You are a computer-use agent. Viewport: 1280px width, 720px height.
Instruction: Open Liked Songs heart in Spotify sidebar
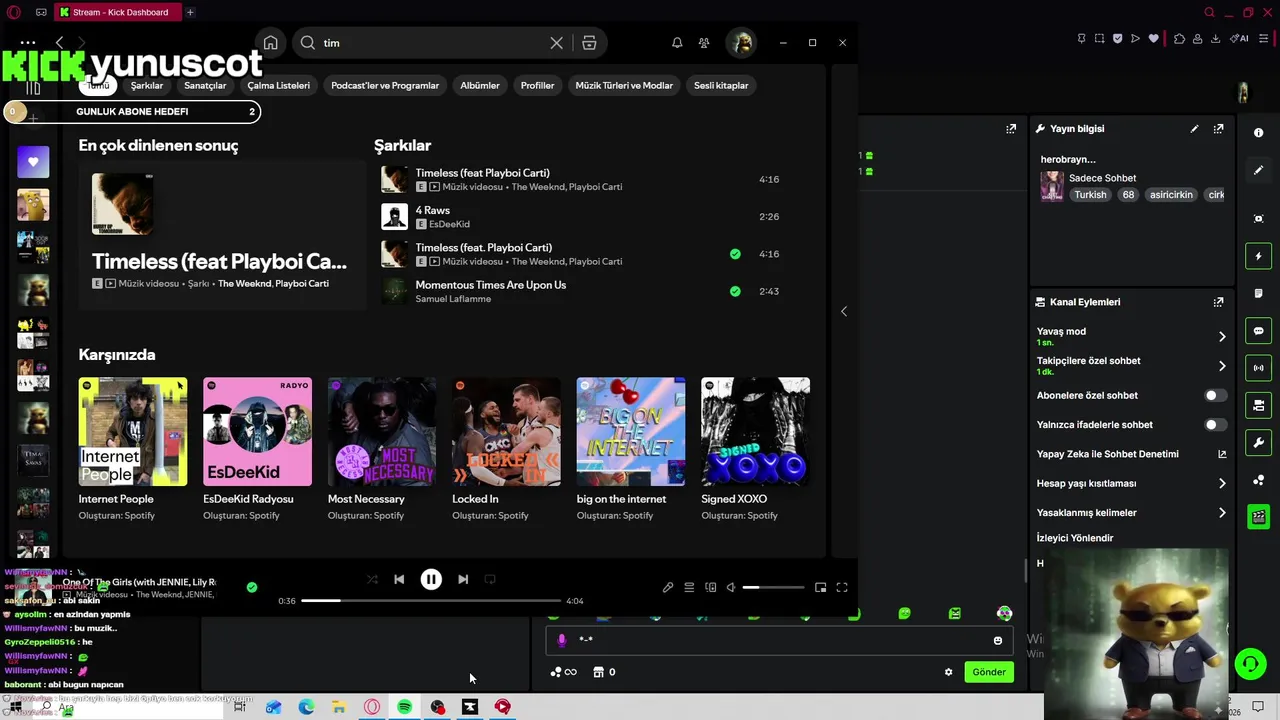tap(33, 162)
